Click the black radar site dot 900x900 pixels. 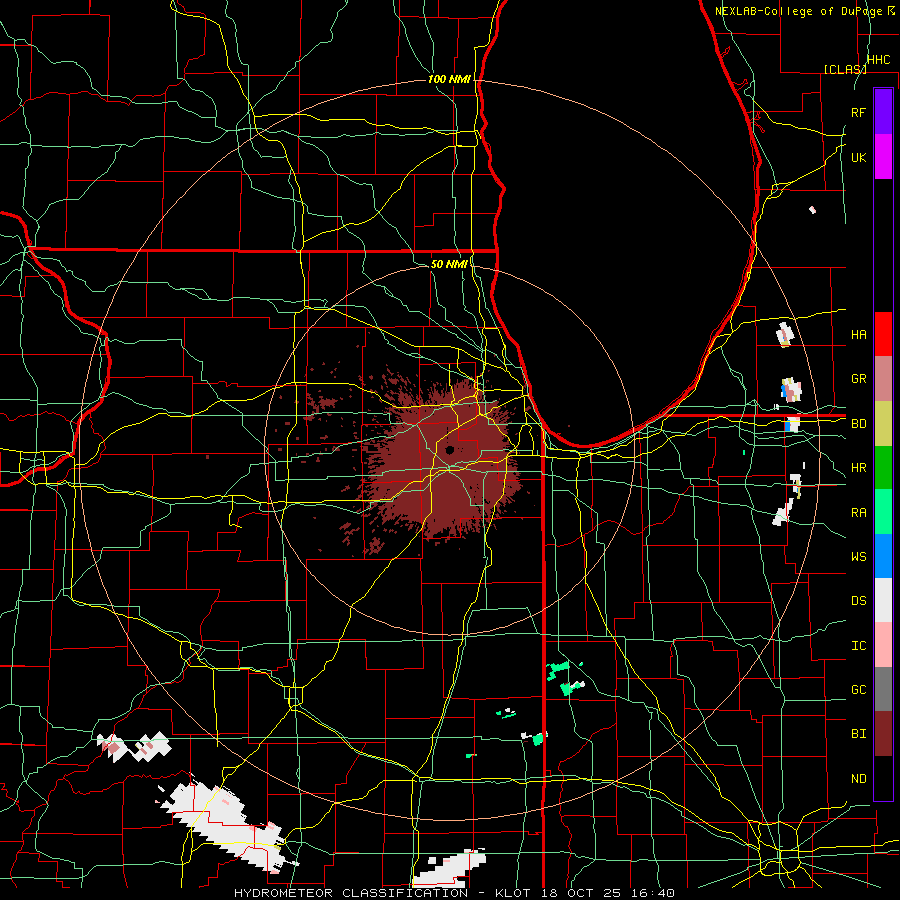(x=449, y=450)
